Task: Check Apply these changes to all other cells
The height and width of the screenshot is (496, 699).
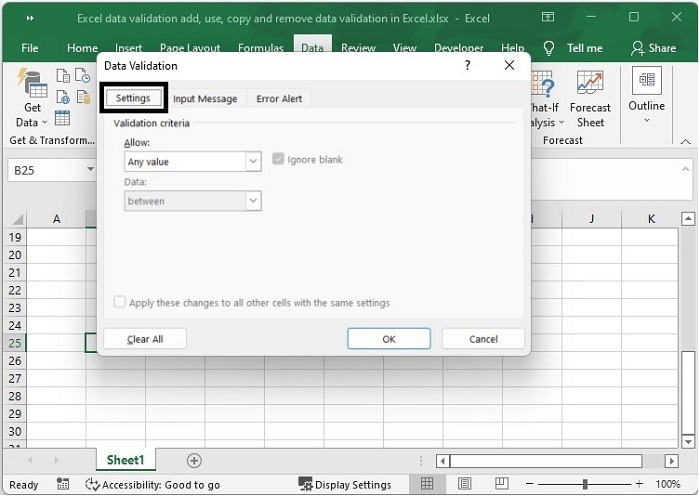Action: (x=119, y=302)
